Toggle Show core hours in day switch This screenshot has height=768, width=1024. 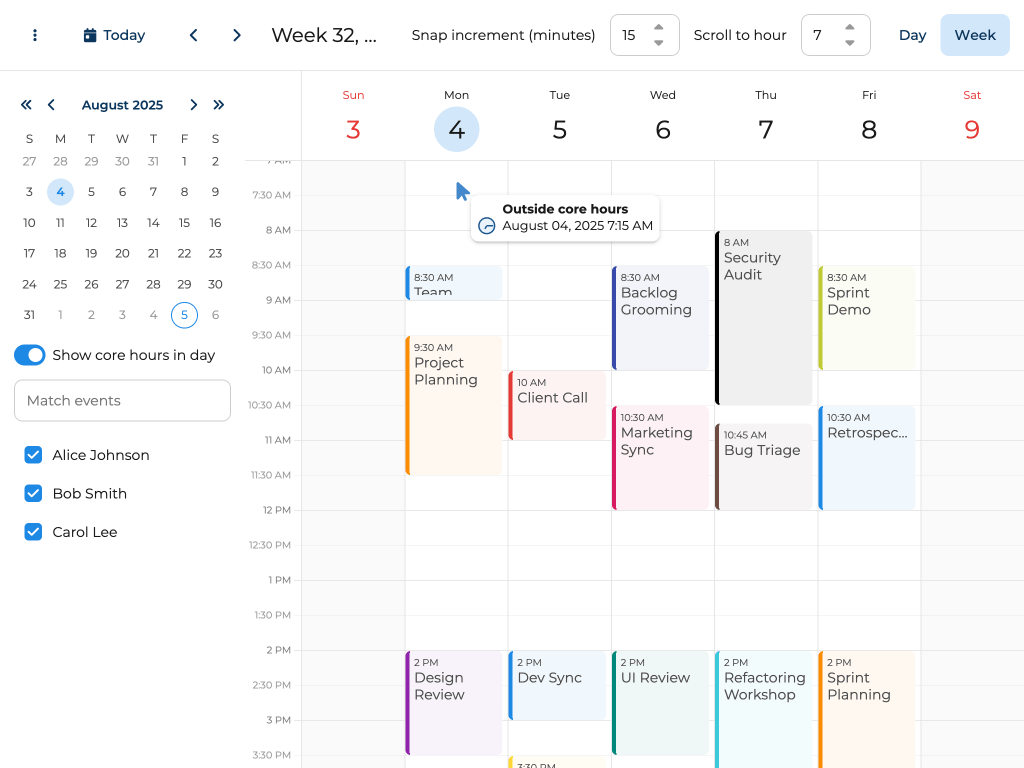[x=30, y=355]
